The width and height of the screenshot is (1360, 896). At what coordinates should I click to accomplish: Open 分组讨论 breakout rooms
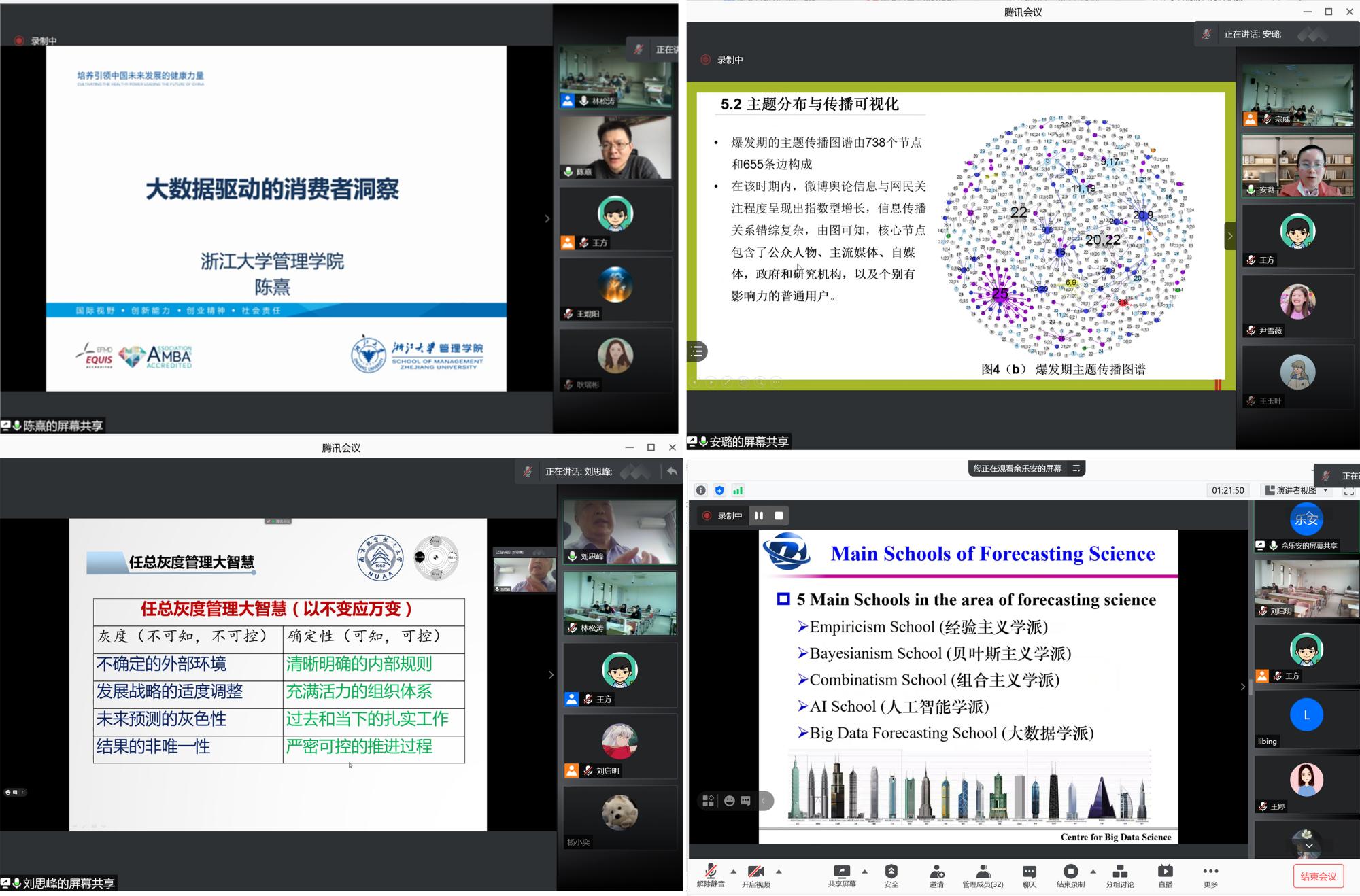point(1119,872)
